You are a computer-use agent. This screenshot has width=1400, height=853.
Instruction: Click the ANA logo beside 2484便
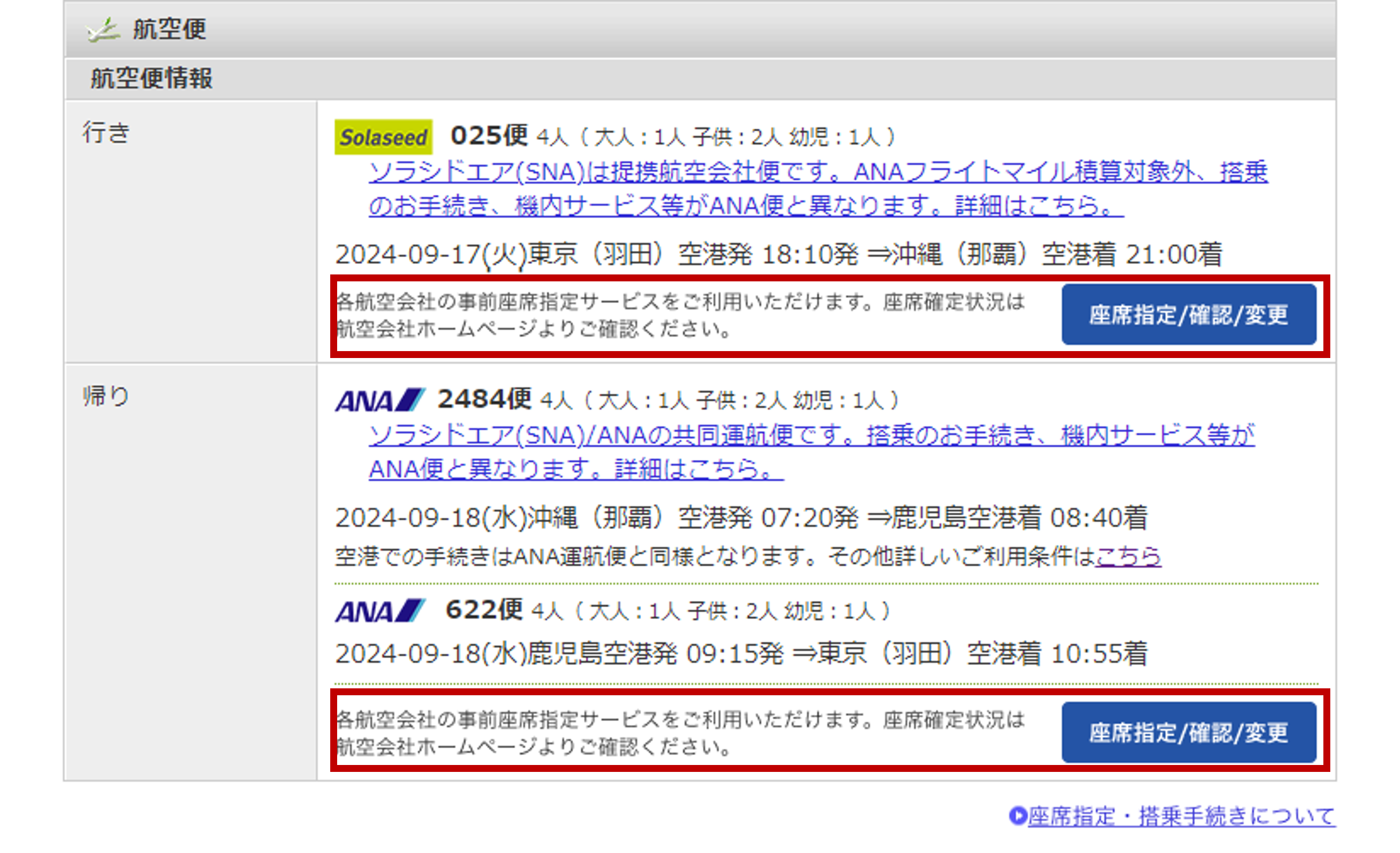coord(380,400)
